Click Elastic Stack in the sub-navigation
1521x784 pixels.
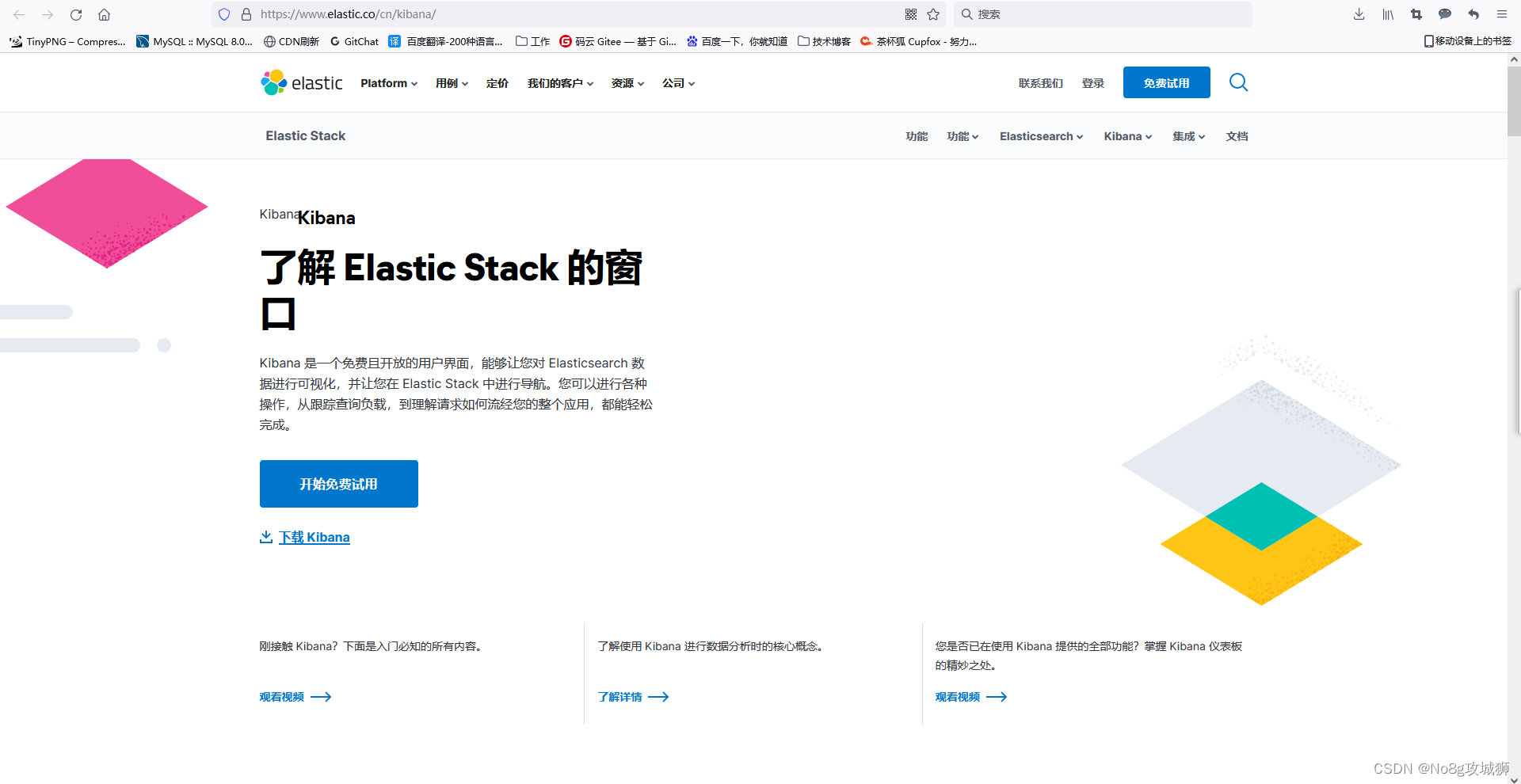[305, 135]
